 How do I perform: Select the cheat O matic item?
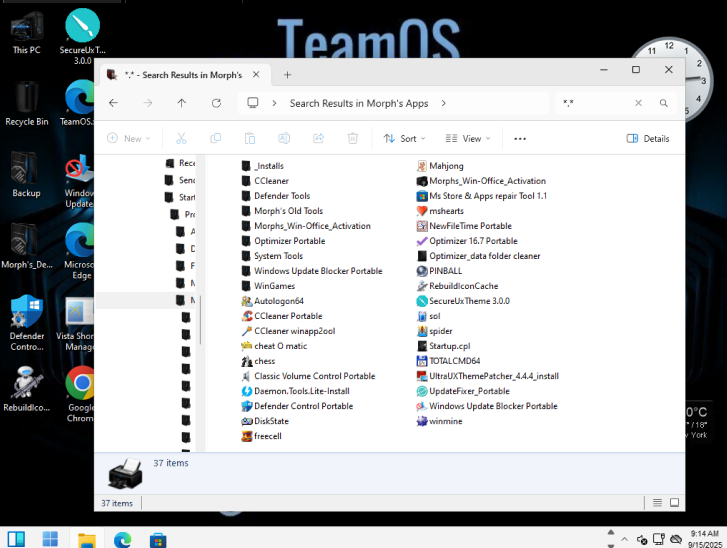[x=274, y=346]
